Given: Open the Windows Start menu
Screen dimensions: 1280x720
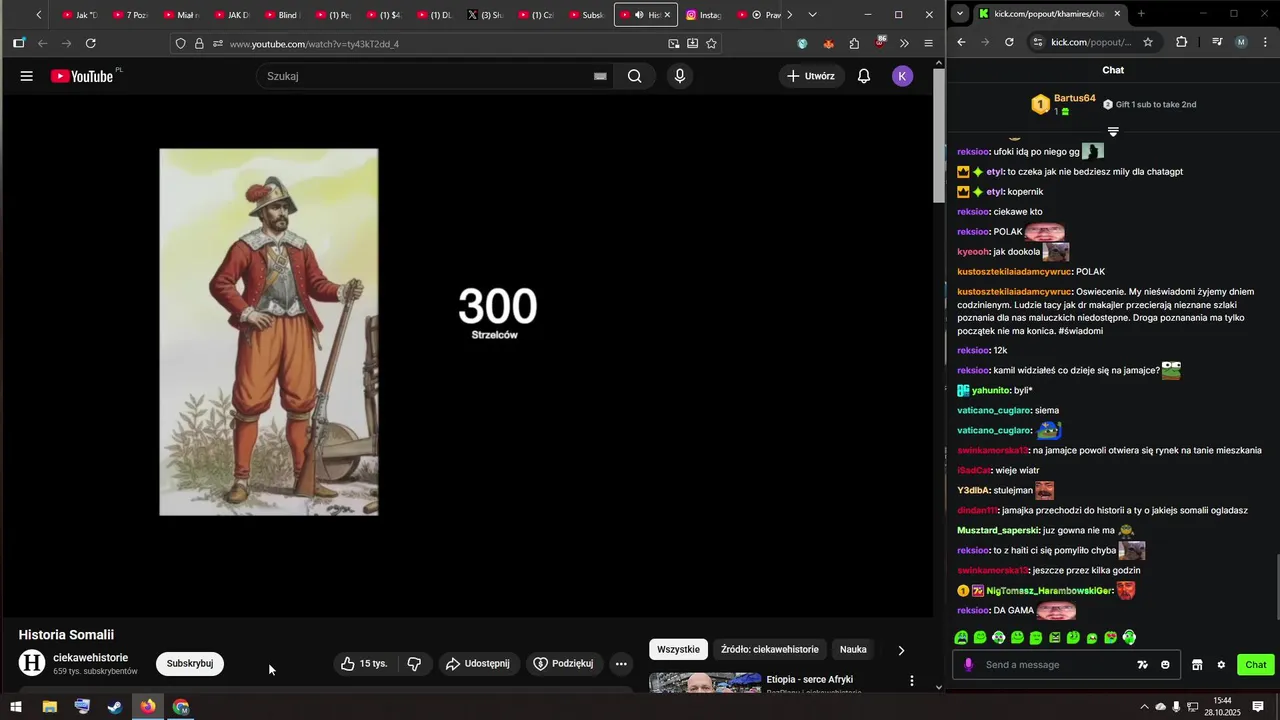Looking at the screenshot, I should [16, 707].
